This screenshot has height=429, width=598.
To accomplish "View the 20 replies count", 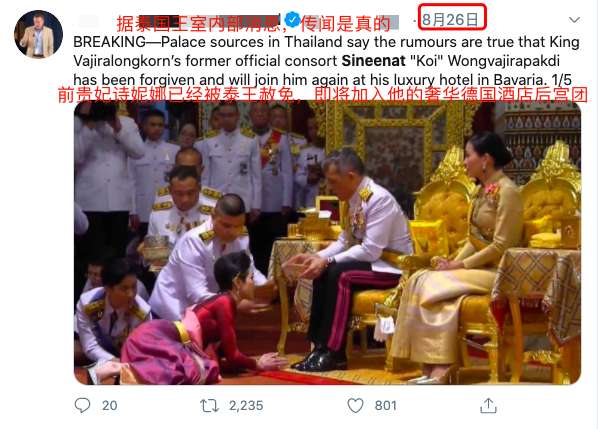I will click(x=109, y=405).
